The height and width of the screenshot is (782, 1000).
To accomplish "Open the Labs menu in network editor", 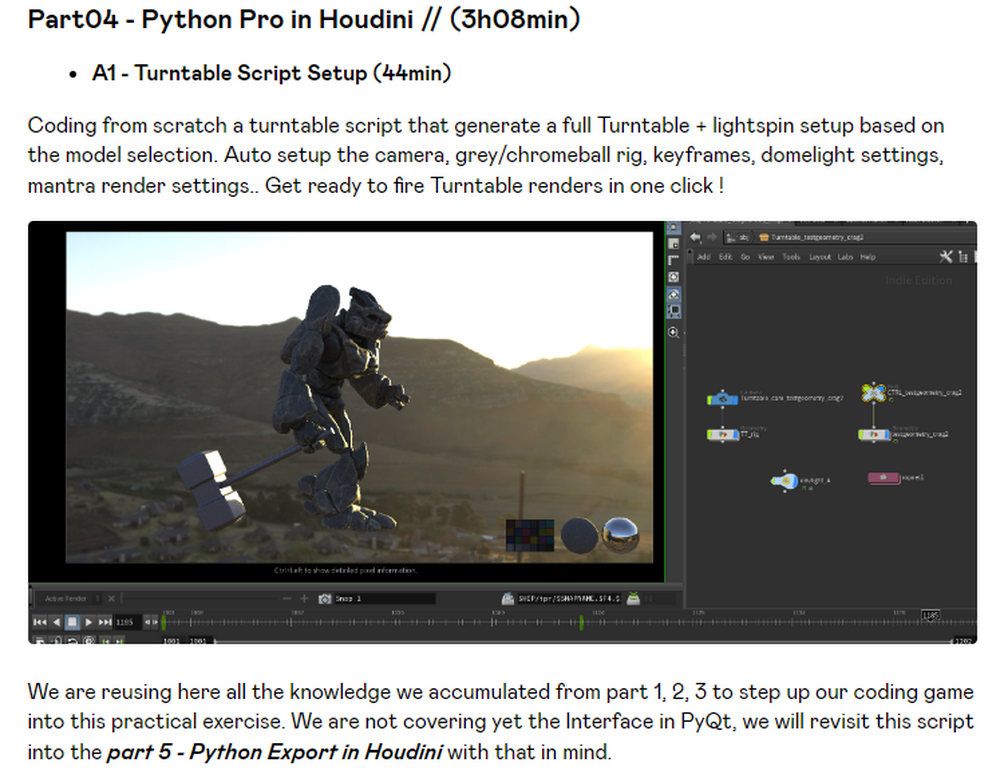I will click(845, 257).
